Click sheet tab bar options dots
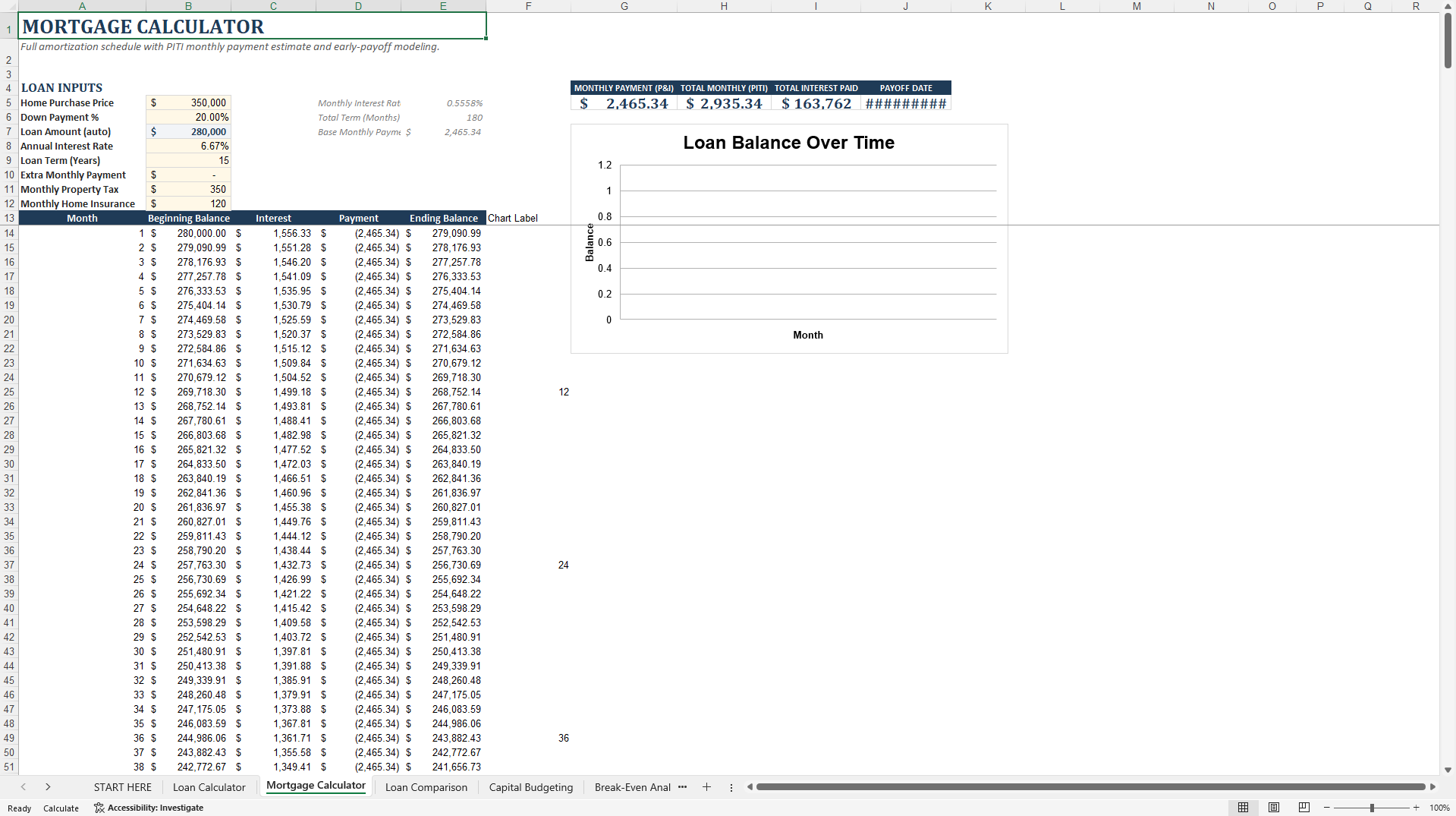The width and height of the screenshot is (1456, 816). (731, 787)
